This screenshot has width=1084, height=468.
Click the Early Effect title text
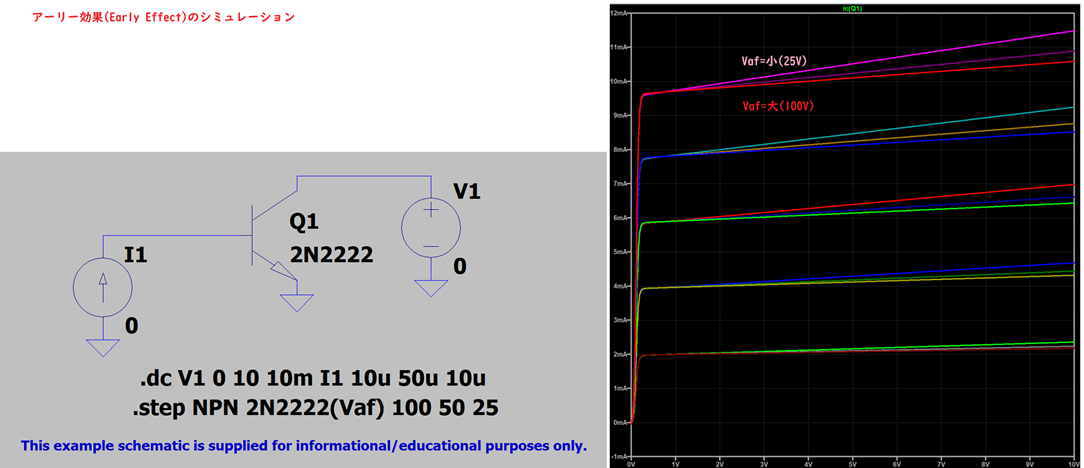point(164,18)
